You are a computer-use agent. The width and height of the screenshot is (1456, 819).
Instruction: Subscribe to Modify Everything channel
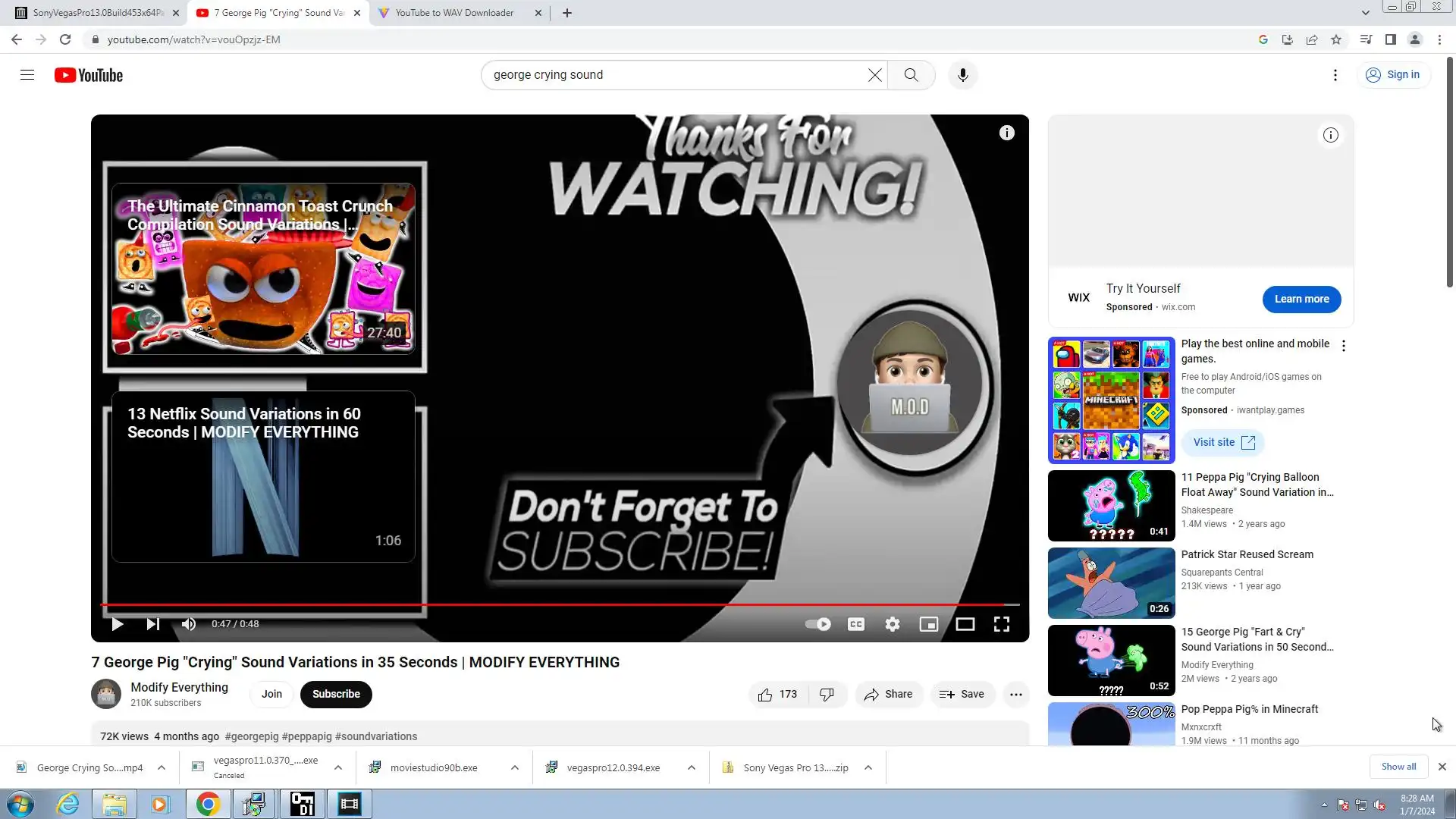(336, 694)
